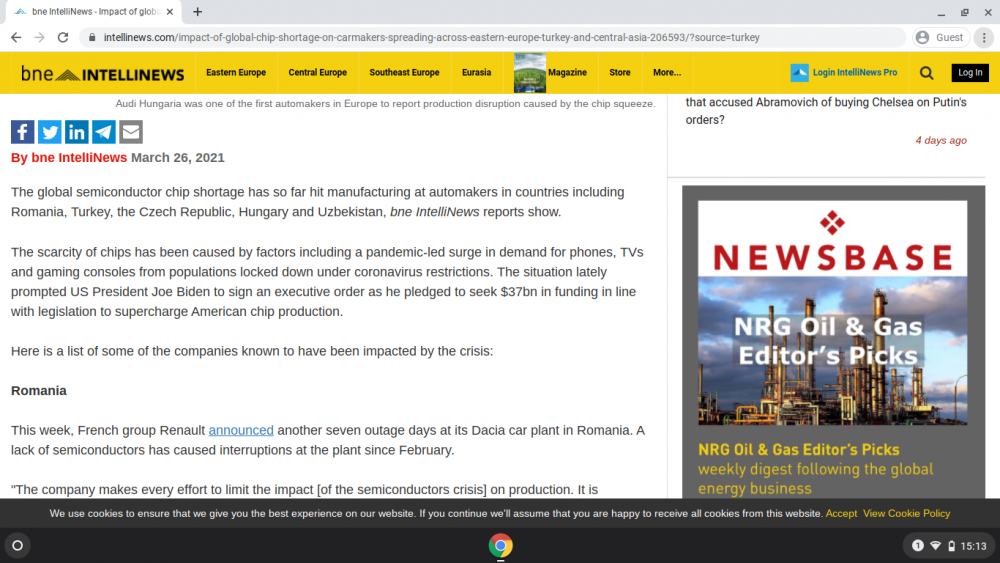The image size is (1000, 563).
Task: Open Central Europe menu
Action: tap(318, 73)
